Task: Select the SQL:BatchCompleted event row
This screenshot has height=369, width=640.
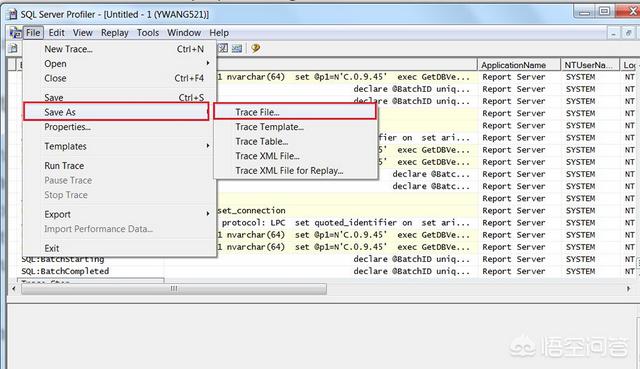Action: click(x=65, y=271)
